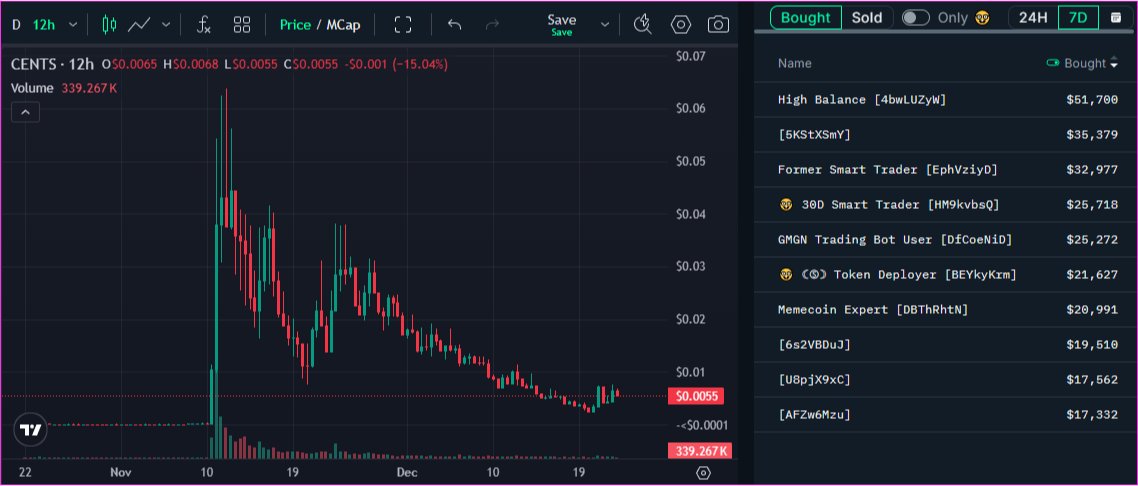Open Token Deployer [BEYkyKrm] wallet
Image resolution: width=1138 pixels, height=486 pixels.
click(909, 275)
